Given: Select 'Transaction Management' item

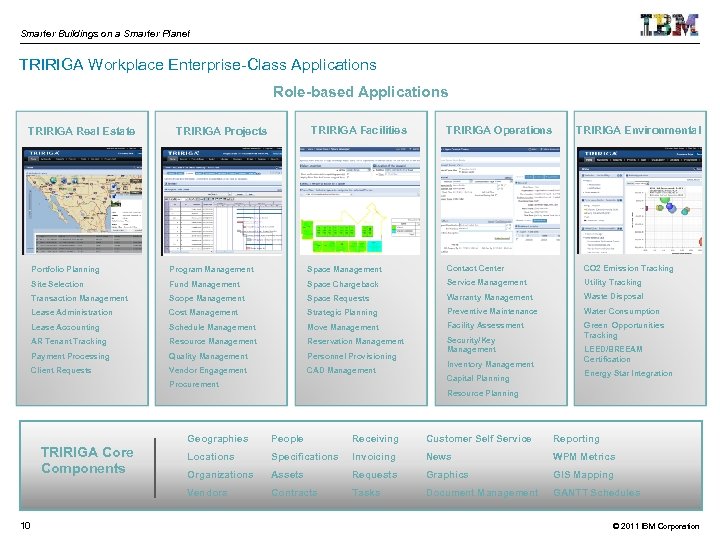Looking at the screenshot, I should 79,298.
